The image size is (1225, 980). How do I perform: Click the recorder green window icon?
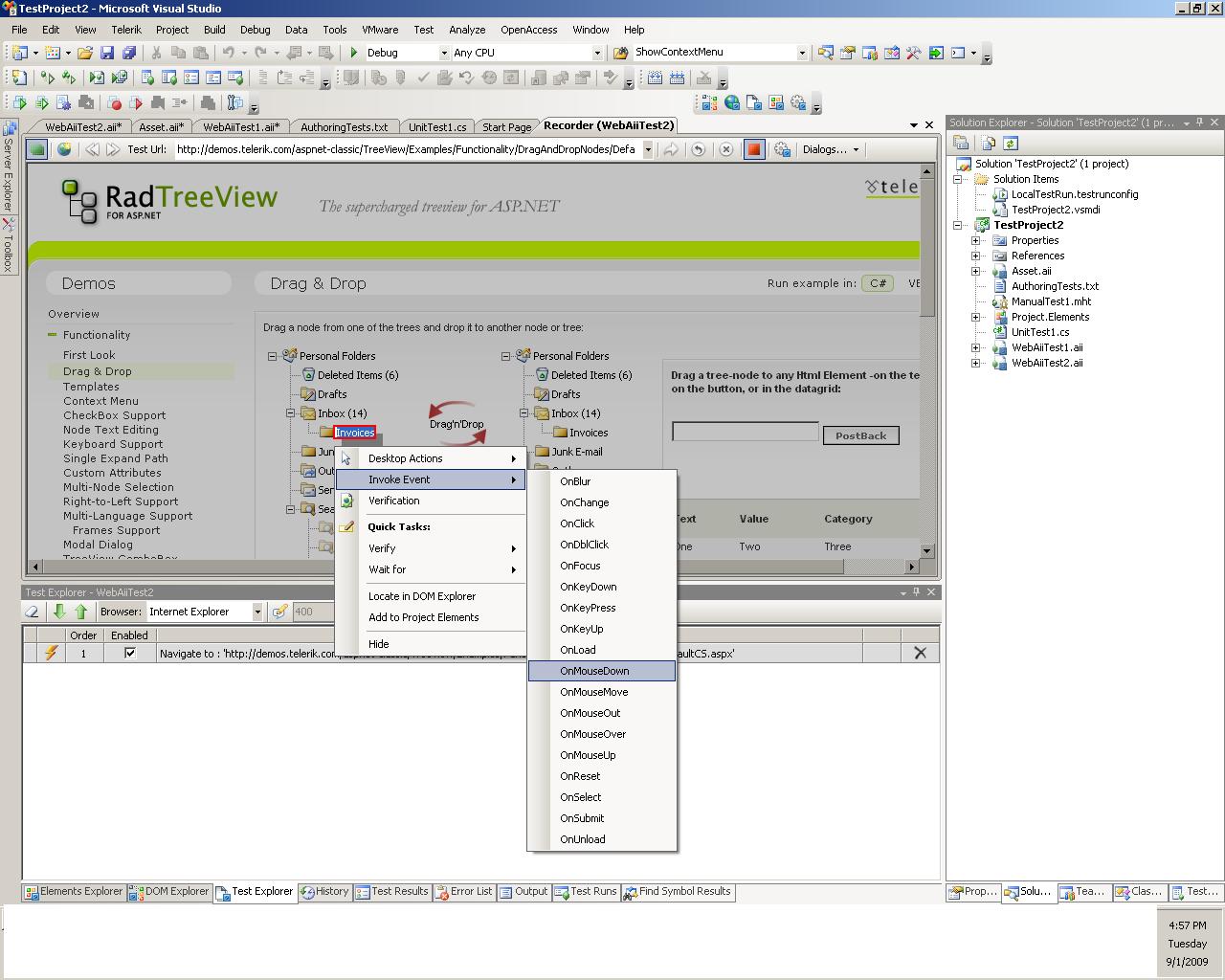coord(36,149)
